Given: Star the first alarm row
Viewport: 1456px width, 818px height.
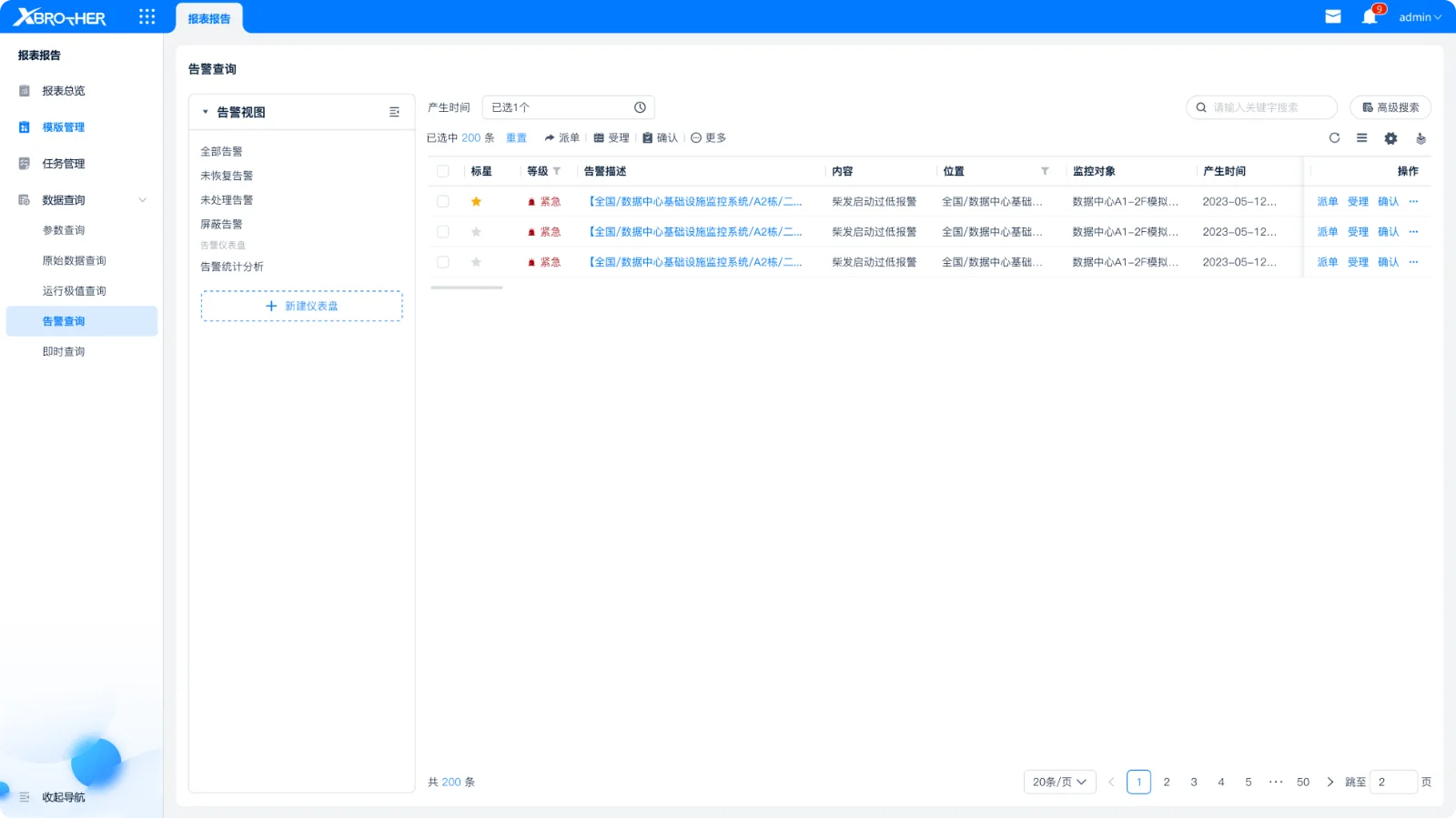Looking at the screenshot, I should point(476,202).
